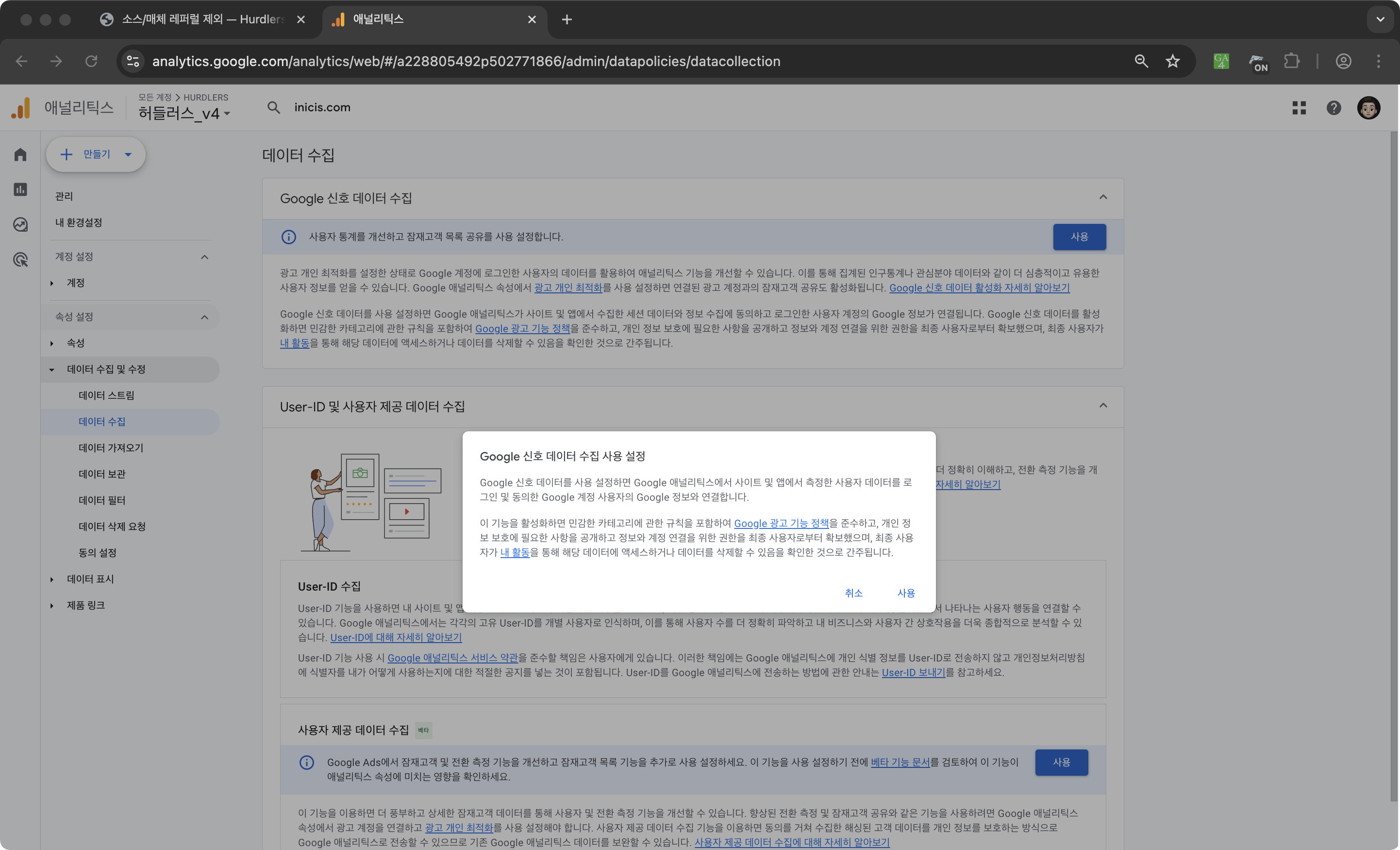
Task: Open the help question mark icon
Action: 1333,107
